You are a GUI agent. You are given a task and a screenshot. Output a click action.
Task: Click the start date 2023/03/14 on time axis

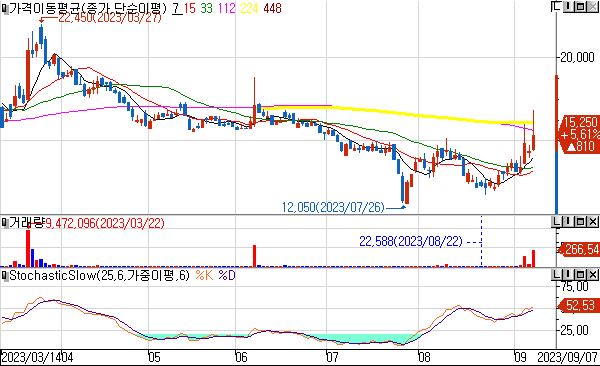coord(30,358)
